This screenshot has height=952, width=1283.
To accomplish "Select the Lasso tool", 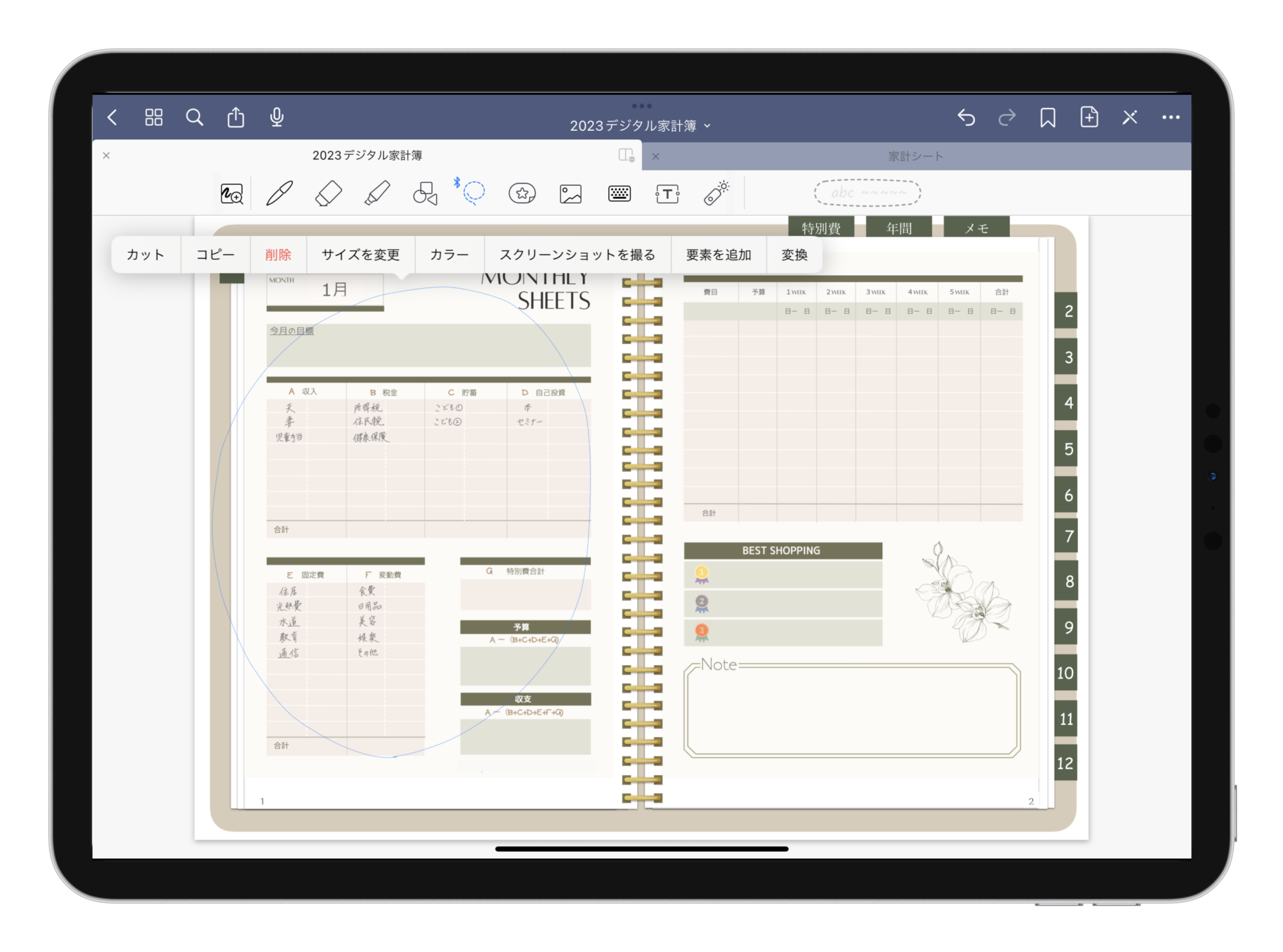I will click(474, 192).
